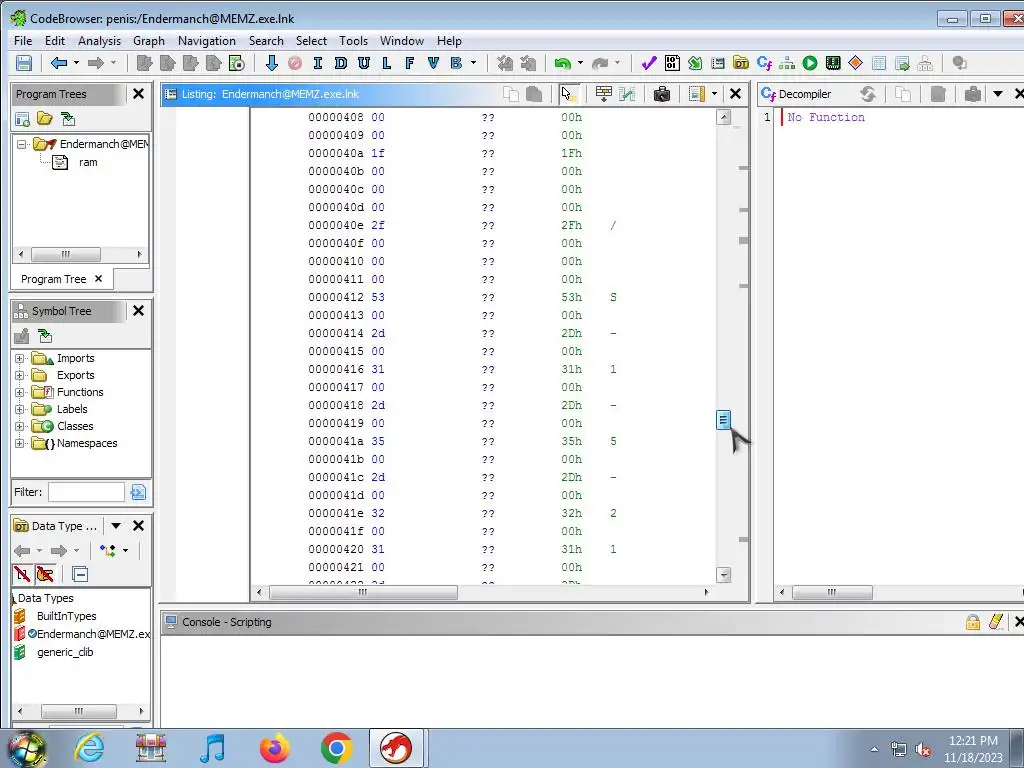Expand the Labels folder
Viewport: 1024px width, 768px height.
[20, 409]
